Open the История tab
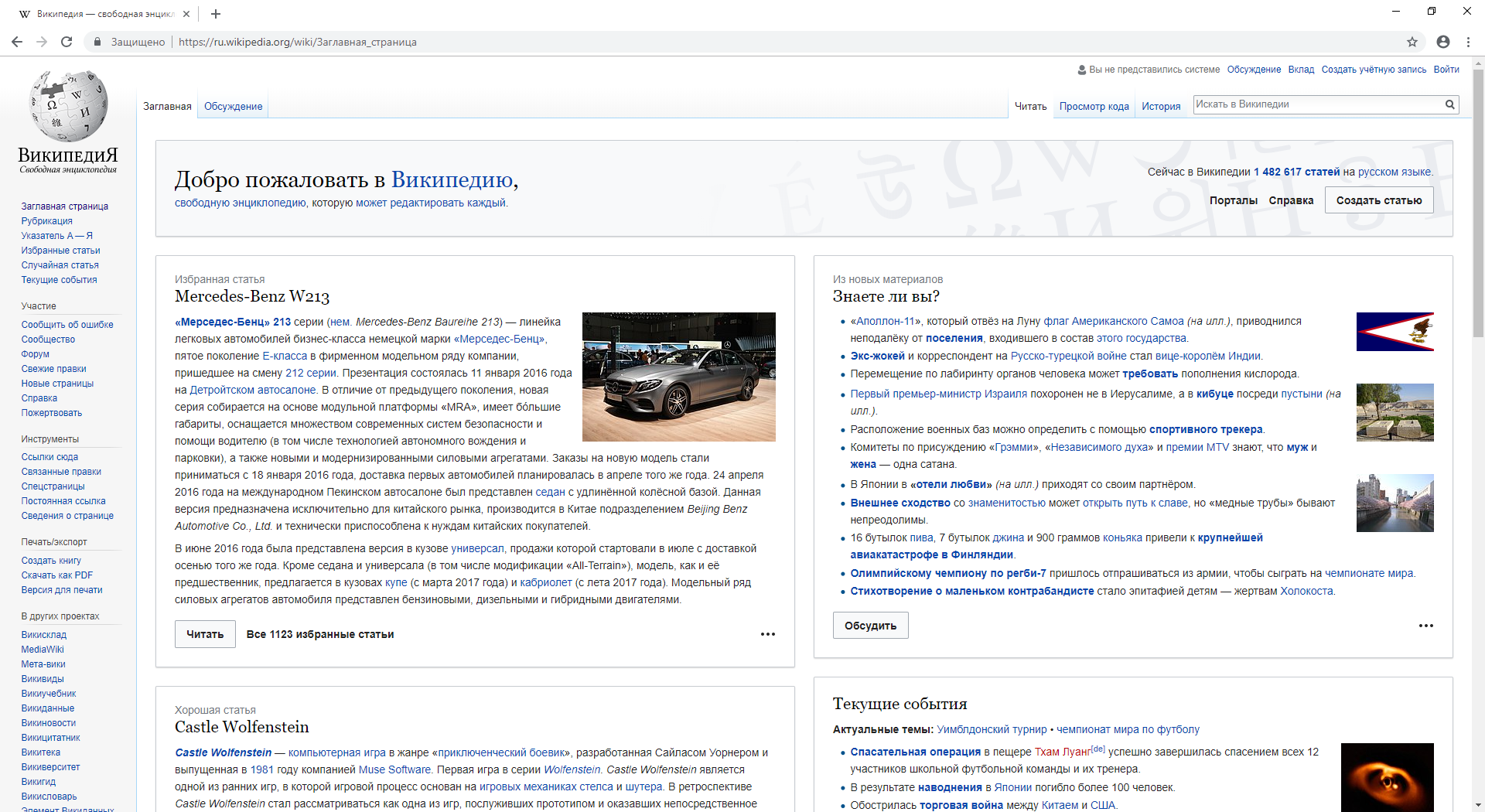Image resolution: width=1485 pixels, height=812 pixels. [x=1161, y=107]
